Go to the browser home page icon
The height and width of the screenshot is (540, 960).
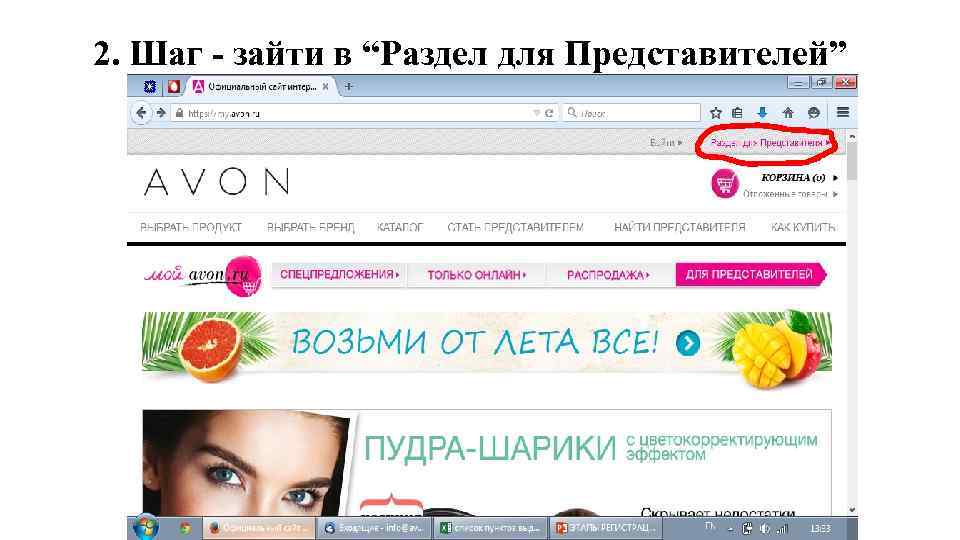788,113
